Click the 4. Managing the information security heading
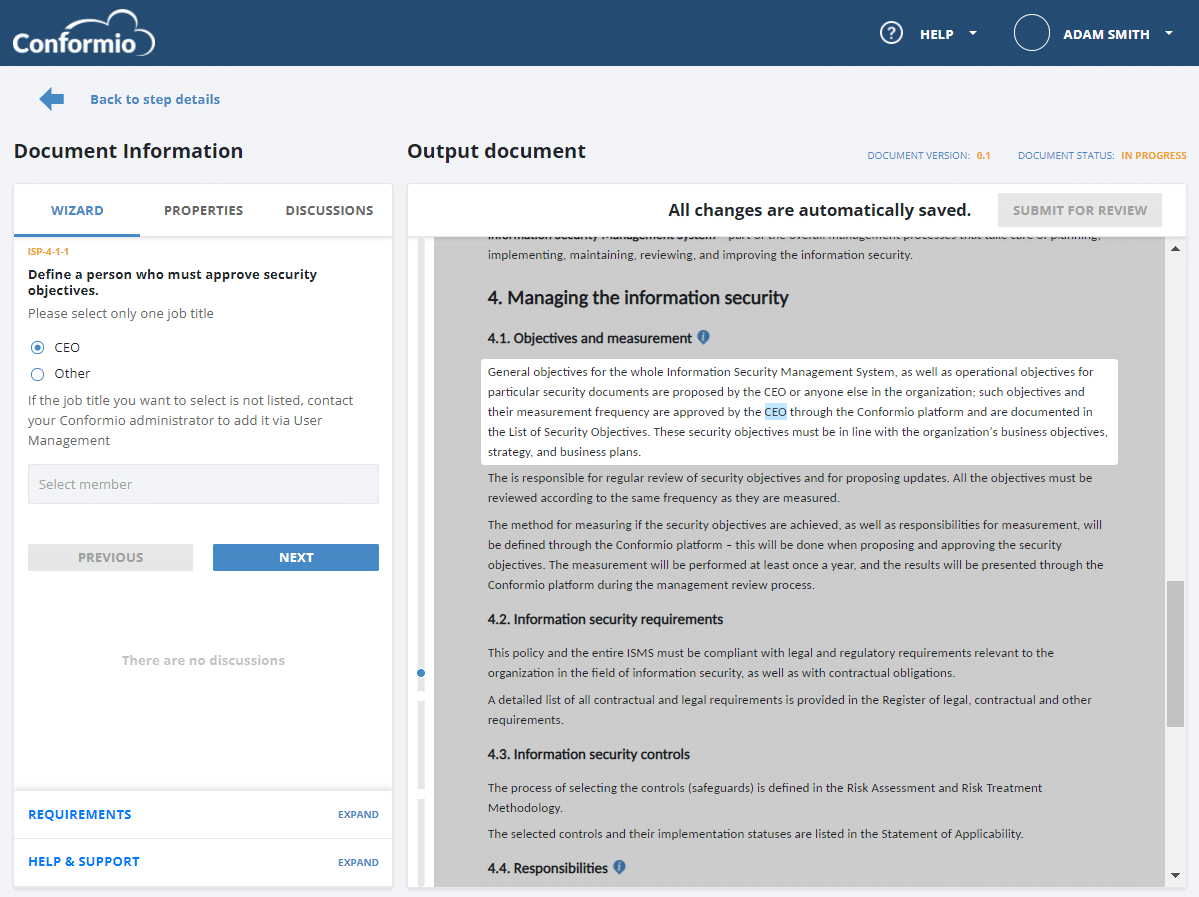Image resolution: width=1199 pixels, height=897 pixels. click(638, 297)
